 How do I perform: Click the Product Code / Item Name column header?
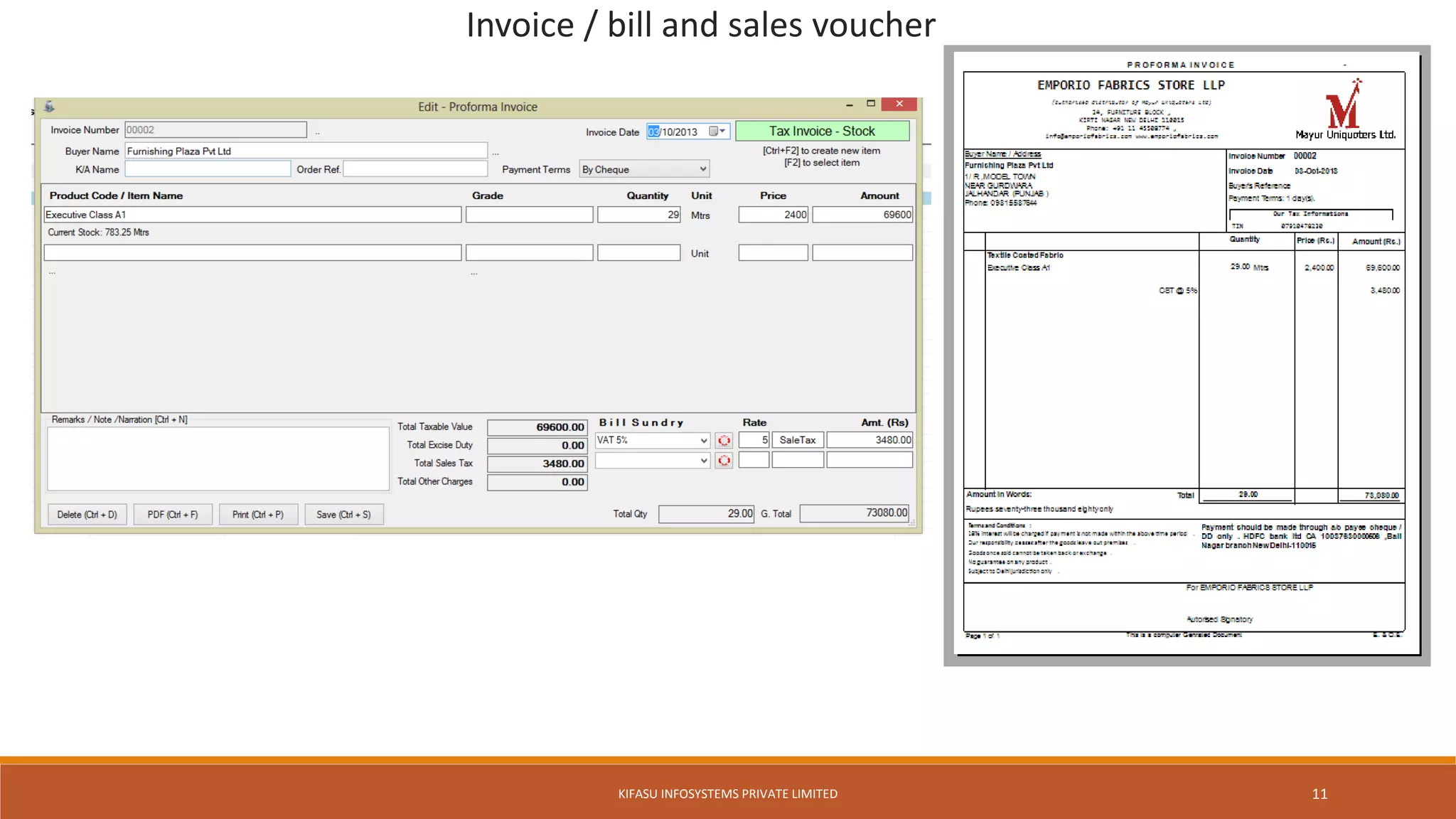[116, 196]
